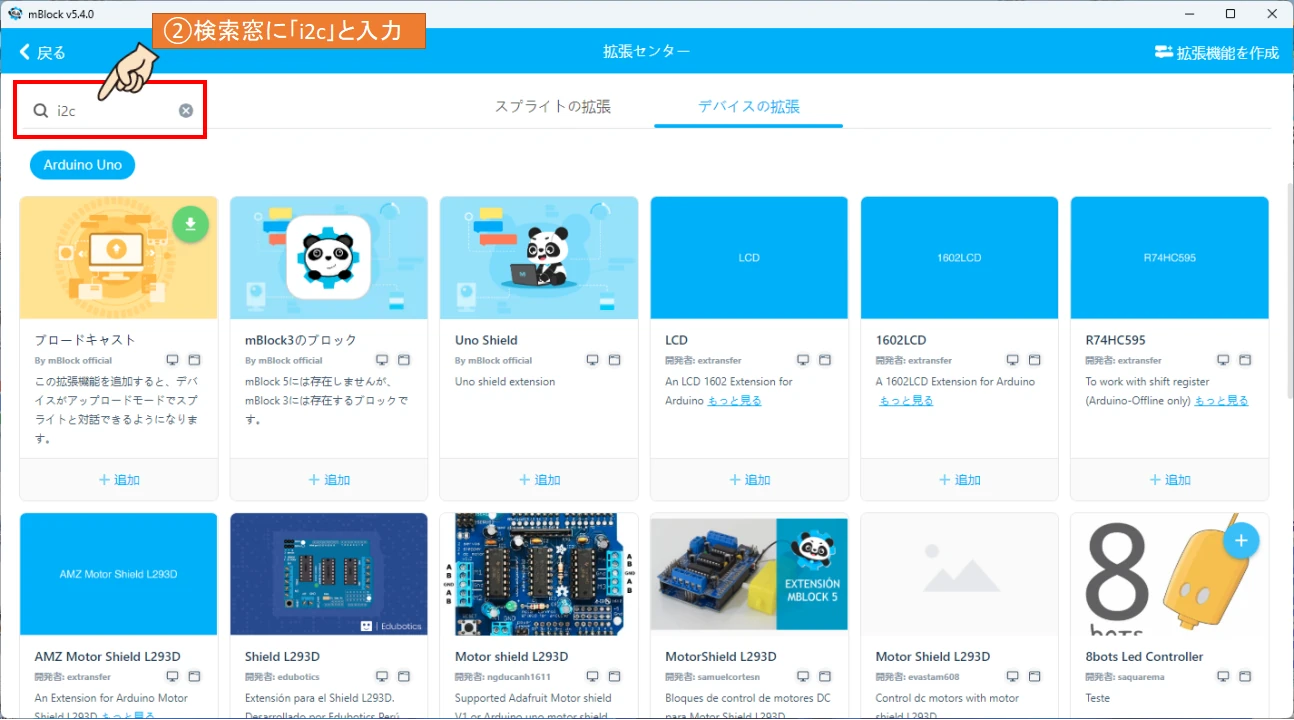Screen dimensions: 1294x720
Task: Open もっと見る link on R74HC595 card
Action: click(x=1221, y=400)
